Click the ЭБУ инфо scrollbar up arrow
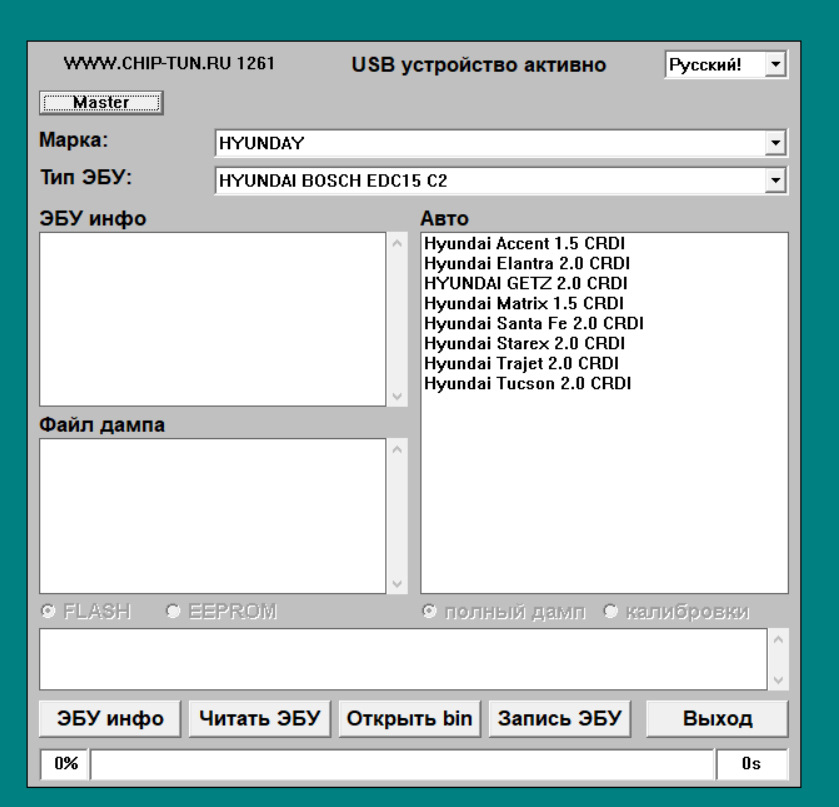This screenshot has height=807, width=839. pyautogui.click(x=397, y=243)
